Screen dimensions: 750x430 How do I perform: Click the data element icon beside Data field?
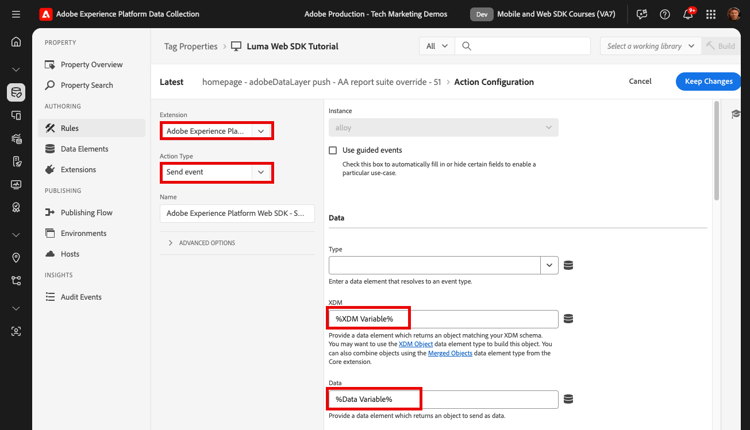568,399
